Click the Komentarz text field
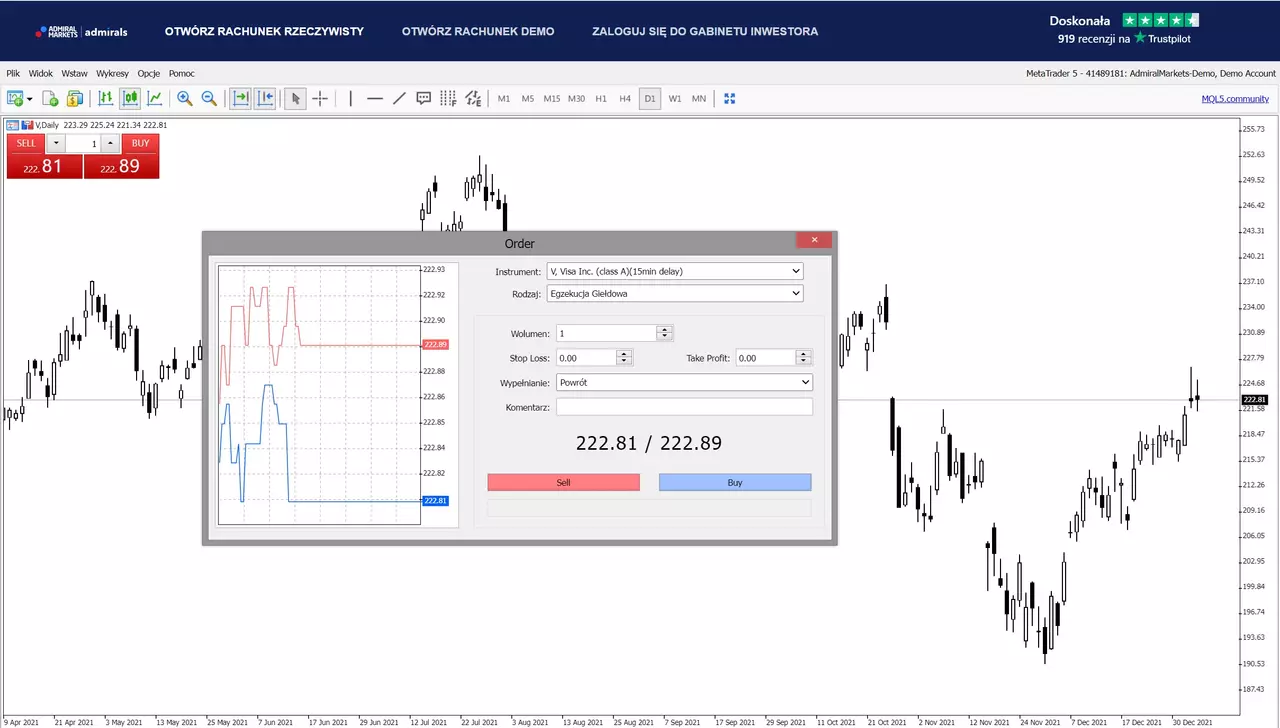The height and width of the screenshot is (728, 1280). pyautogui.click(x=685, y=407)
